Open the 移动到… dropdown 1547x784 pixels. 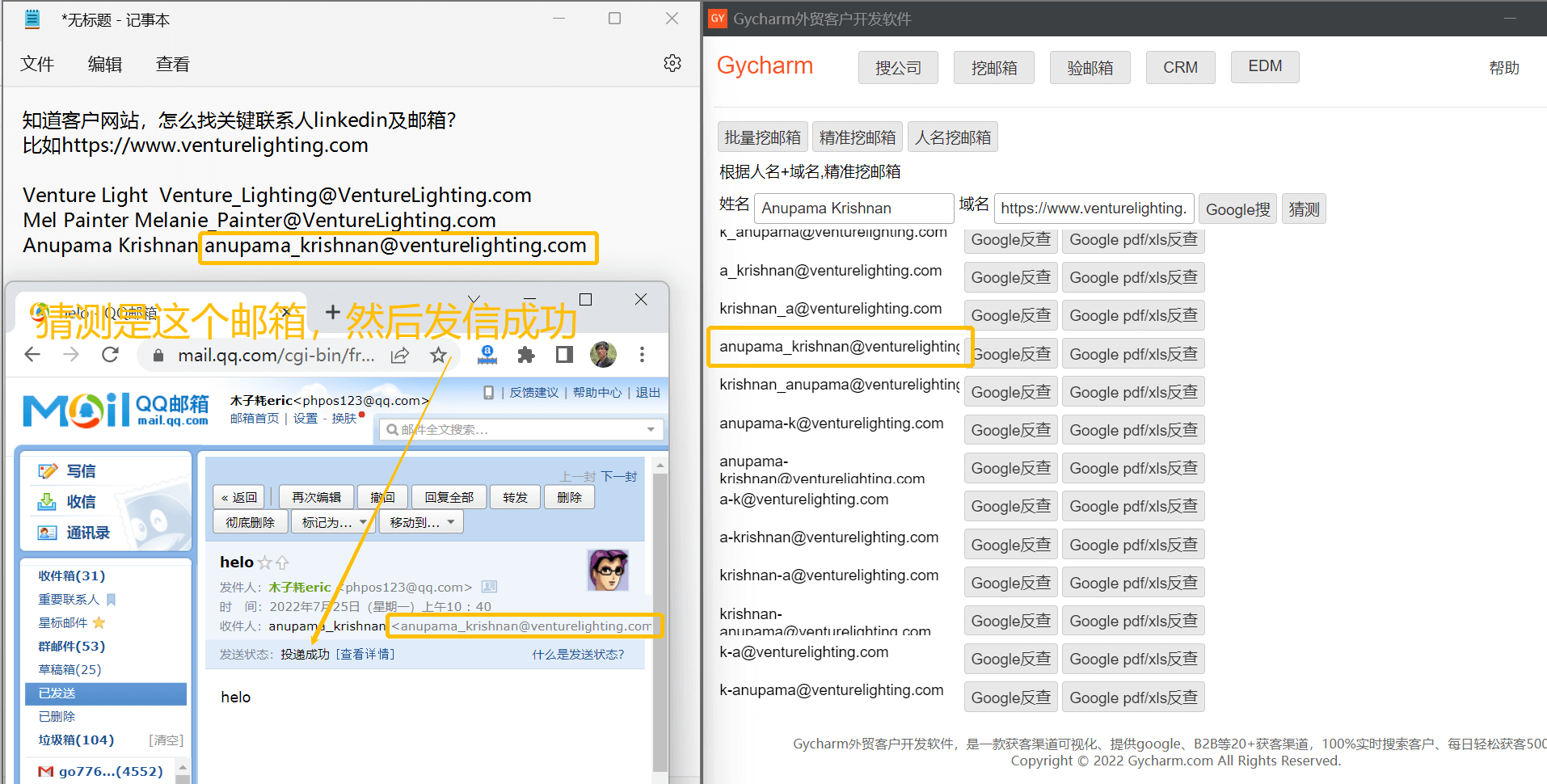click(x=421, y=522)
